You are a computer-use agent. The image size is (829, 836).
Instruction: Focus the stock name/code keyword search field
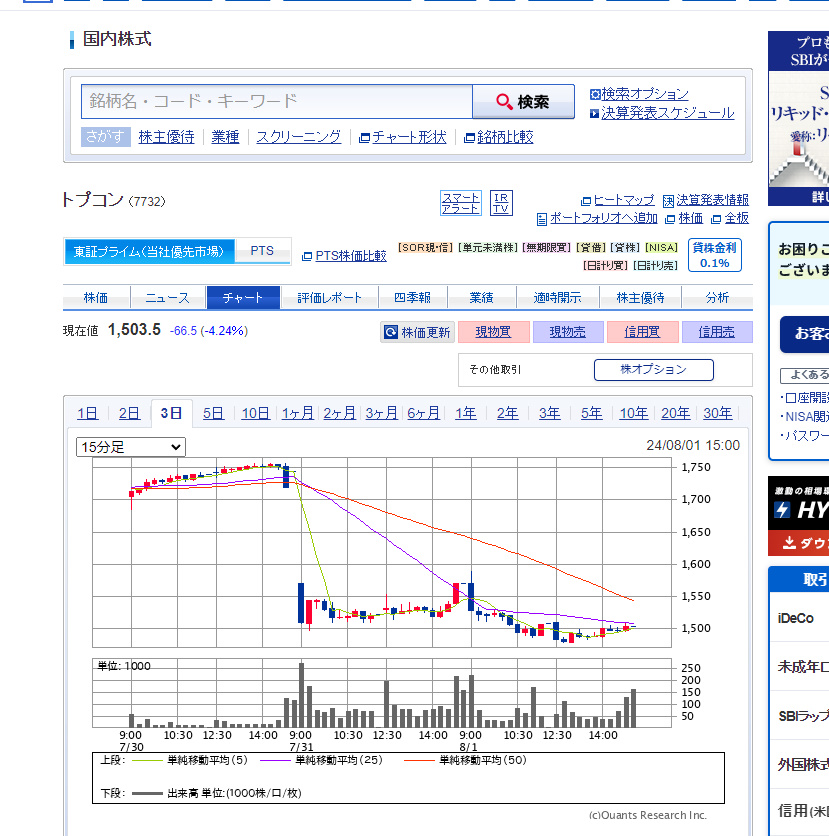(277, 101)
